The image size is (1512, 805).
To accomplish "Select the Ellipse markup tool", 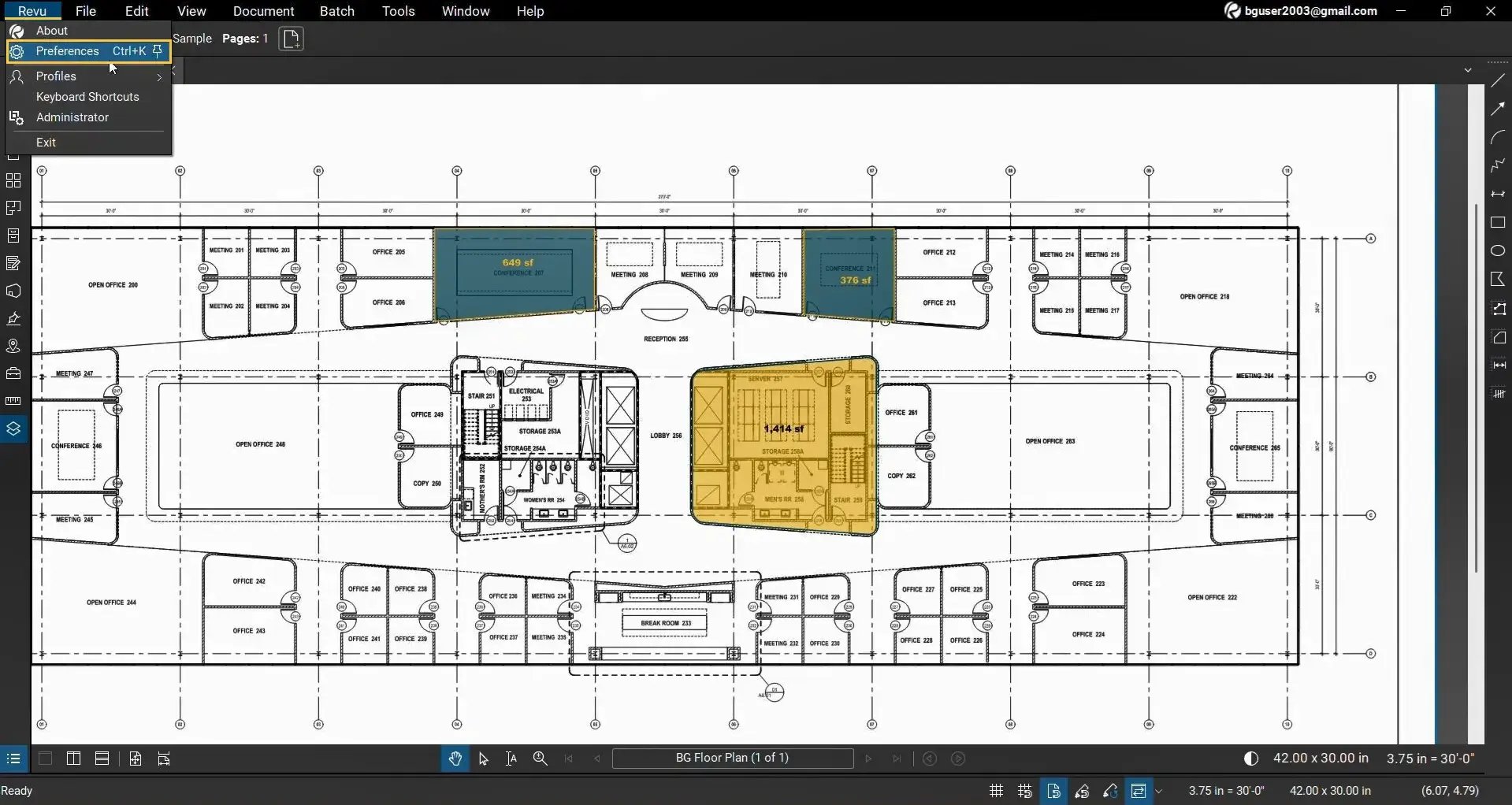I will click(1498, 250).
